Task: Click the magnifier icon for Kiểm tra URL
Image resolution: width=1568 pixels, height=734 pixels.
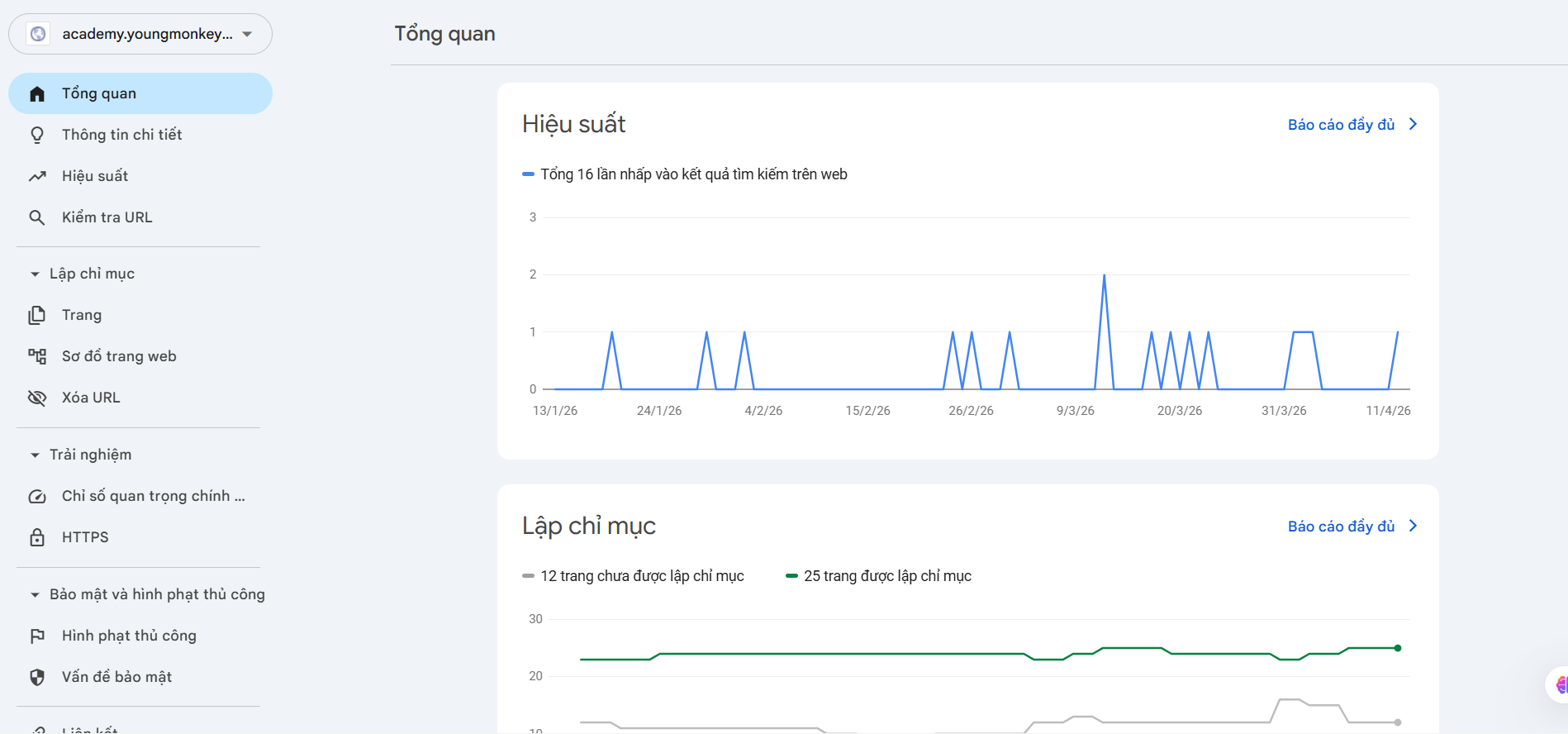Action: [37, 217]
